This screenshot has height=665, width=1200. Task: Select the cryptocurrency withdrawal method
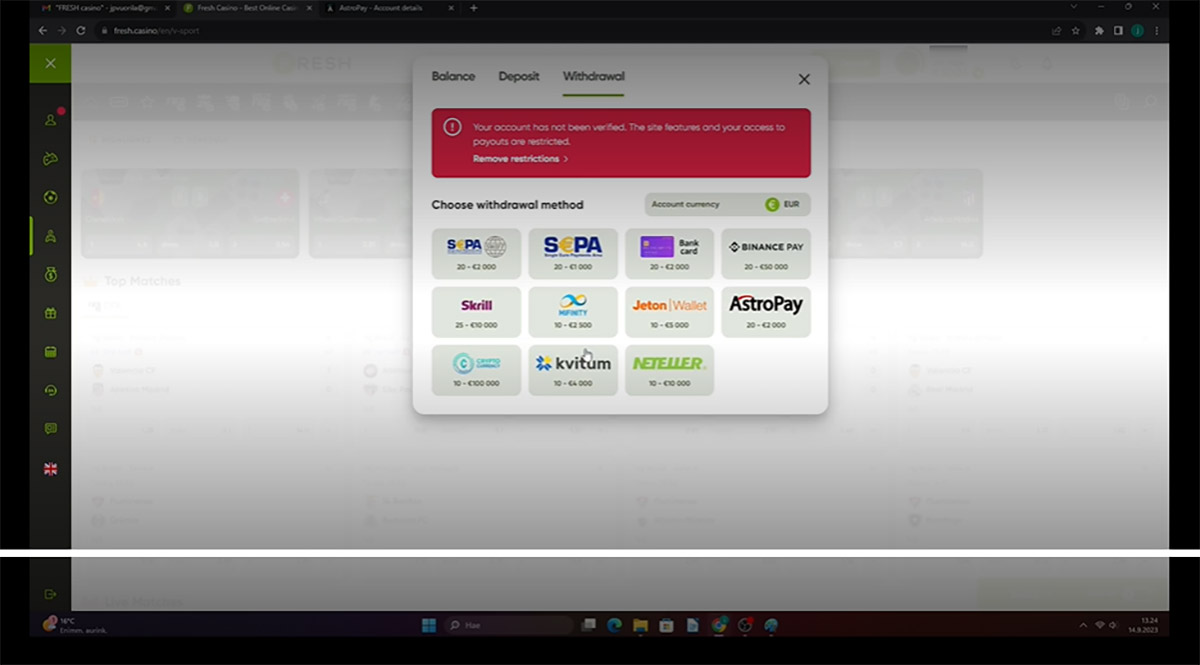click(x=476, y=370)
